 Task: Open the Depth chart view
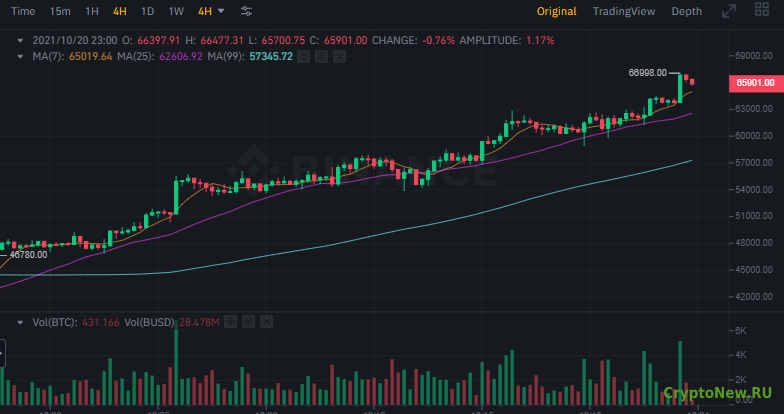tap(686, 11)
